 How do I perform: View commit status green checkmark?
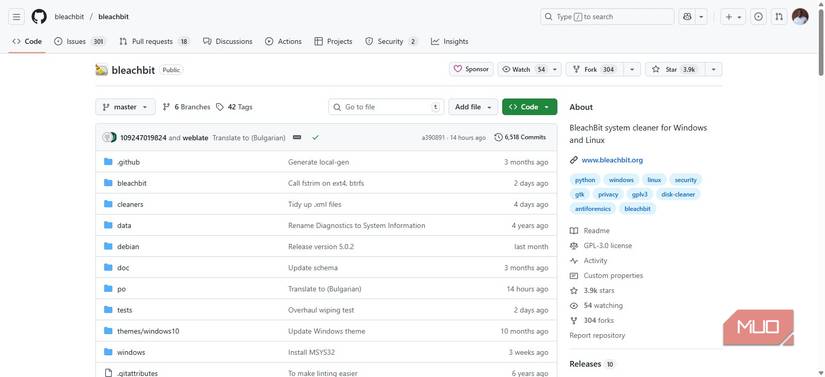[x=315, y=138]
